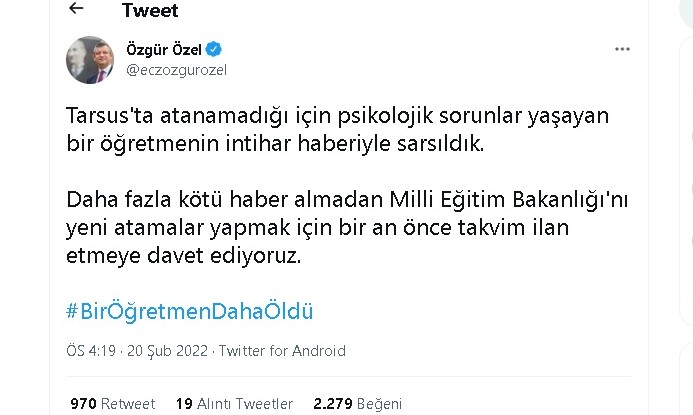
Task: Click the word "Tarsus'ta" in the tweet
Action: [x=104, y=117]
